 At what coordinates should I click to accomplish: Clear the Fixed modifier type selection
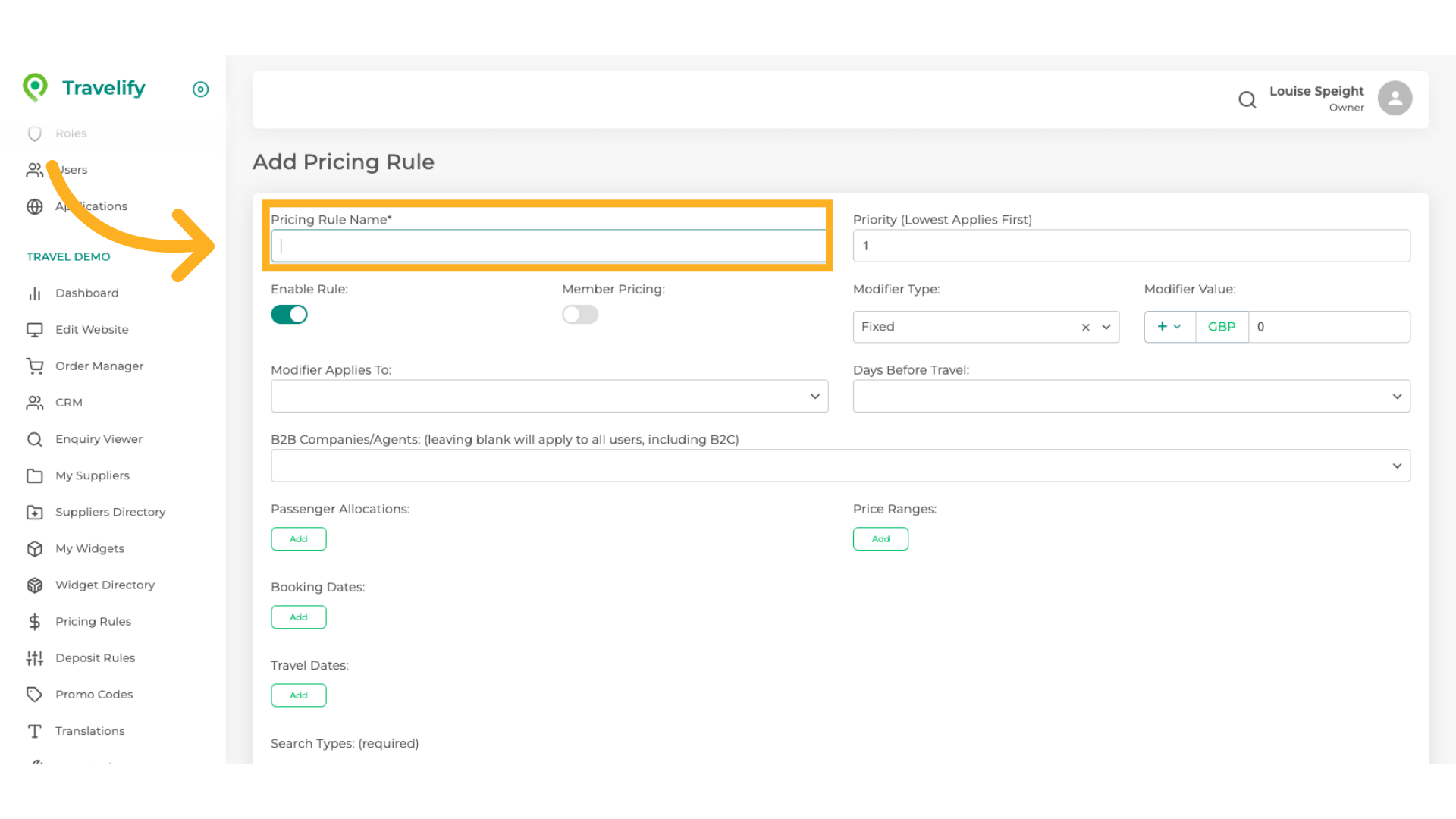coord(1085,328)
